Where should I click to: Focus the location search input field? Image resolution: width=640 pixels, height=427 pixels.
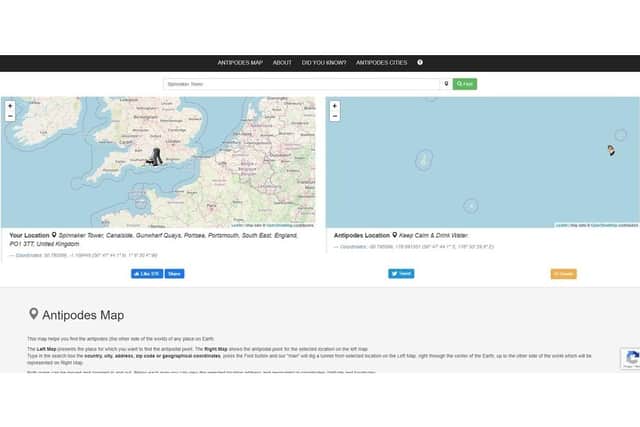[302, 84]
